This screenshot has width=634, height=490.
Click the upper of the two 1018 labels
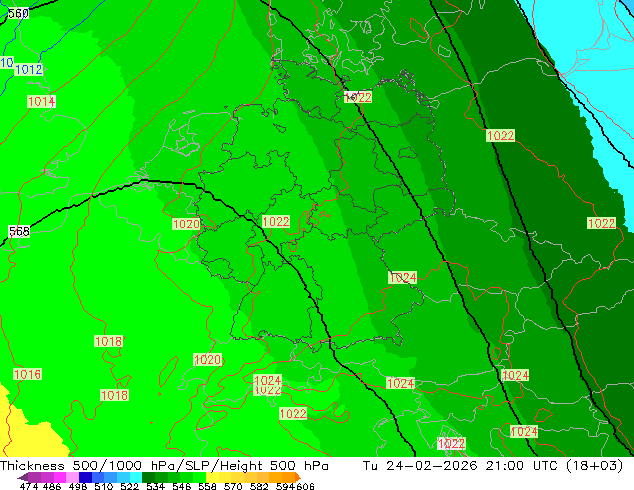click(108, 341)
